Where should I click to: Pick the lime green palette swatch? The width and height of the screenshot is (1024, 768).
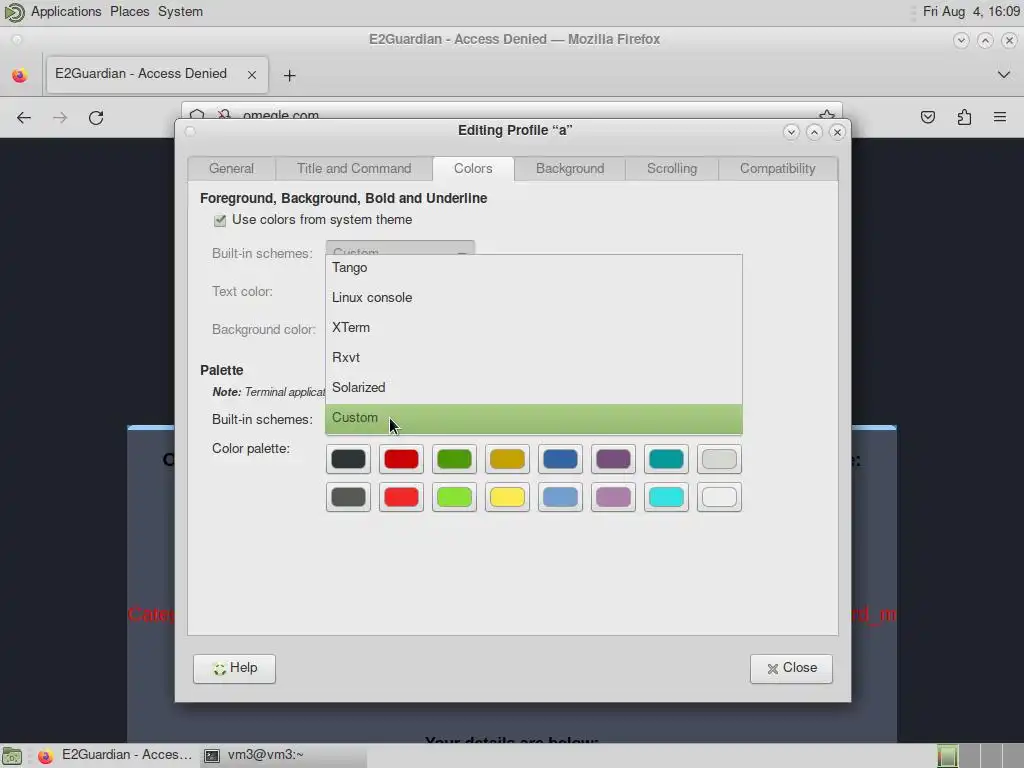pyautogui.click(x=454, y=497)
